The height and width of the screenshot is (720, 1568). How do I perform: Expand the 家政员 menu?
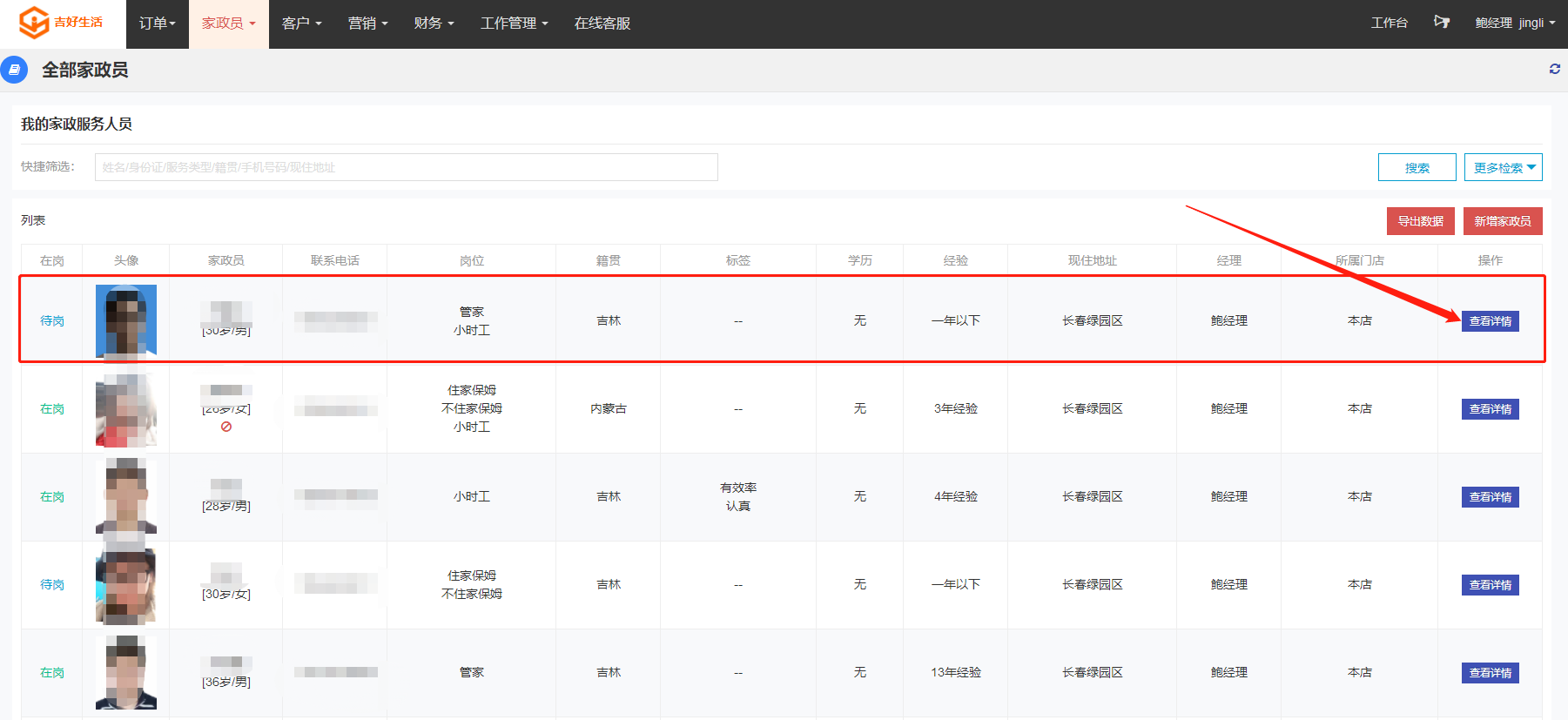(x=229, y=24)
